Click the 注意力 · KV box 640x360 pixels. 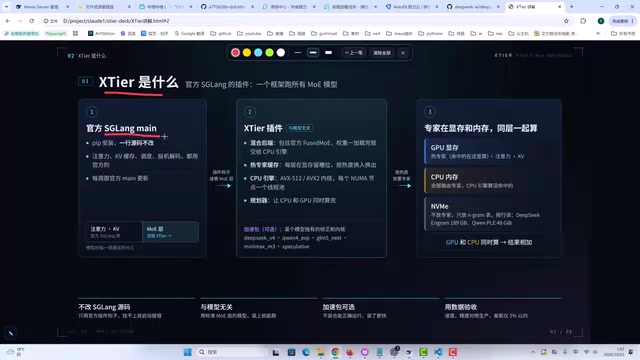pos(114,232)
